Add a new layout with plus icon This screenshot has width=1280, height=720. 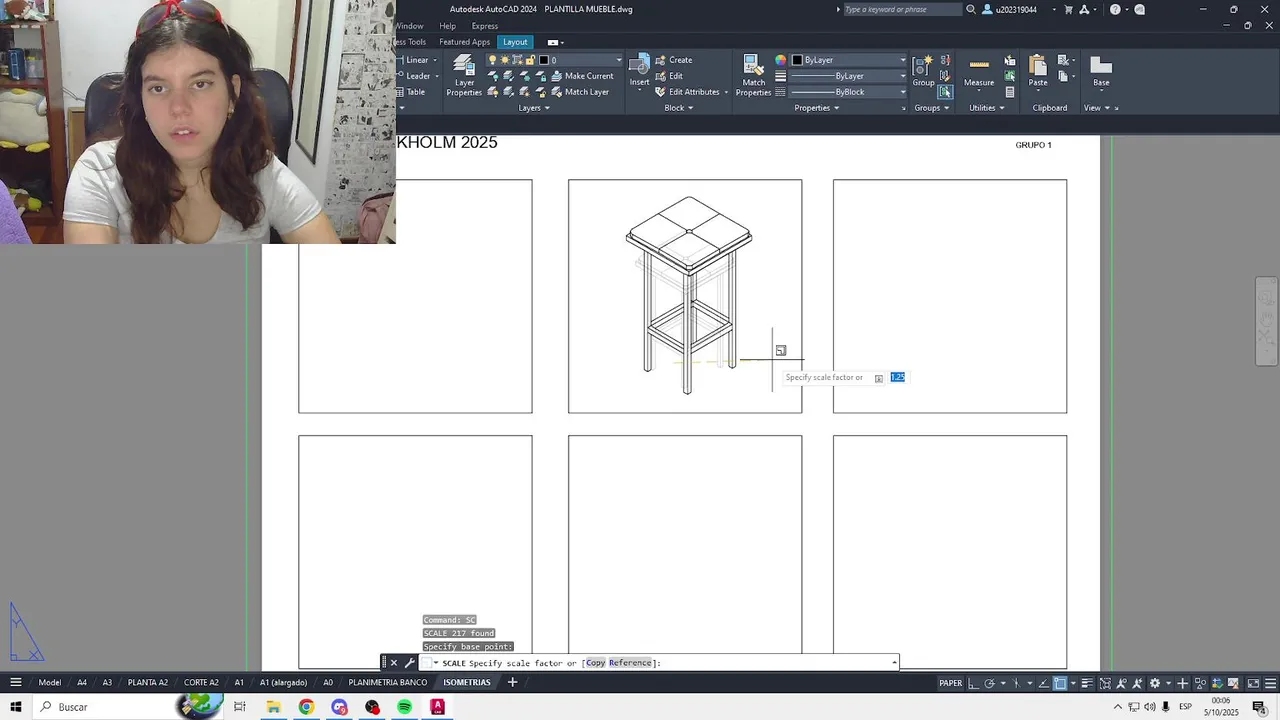pos(512,682)
